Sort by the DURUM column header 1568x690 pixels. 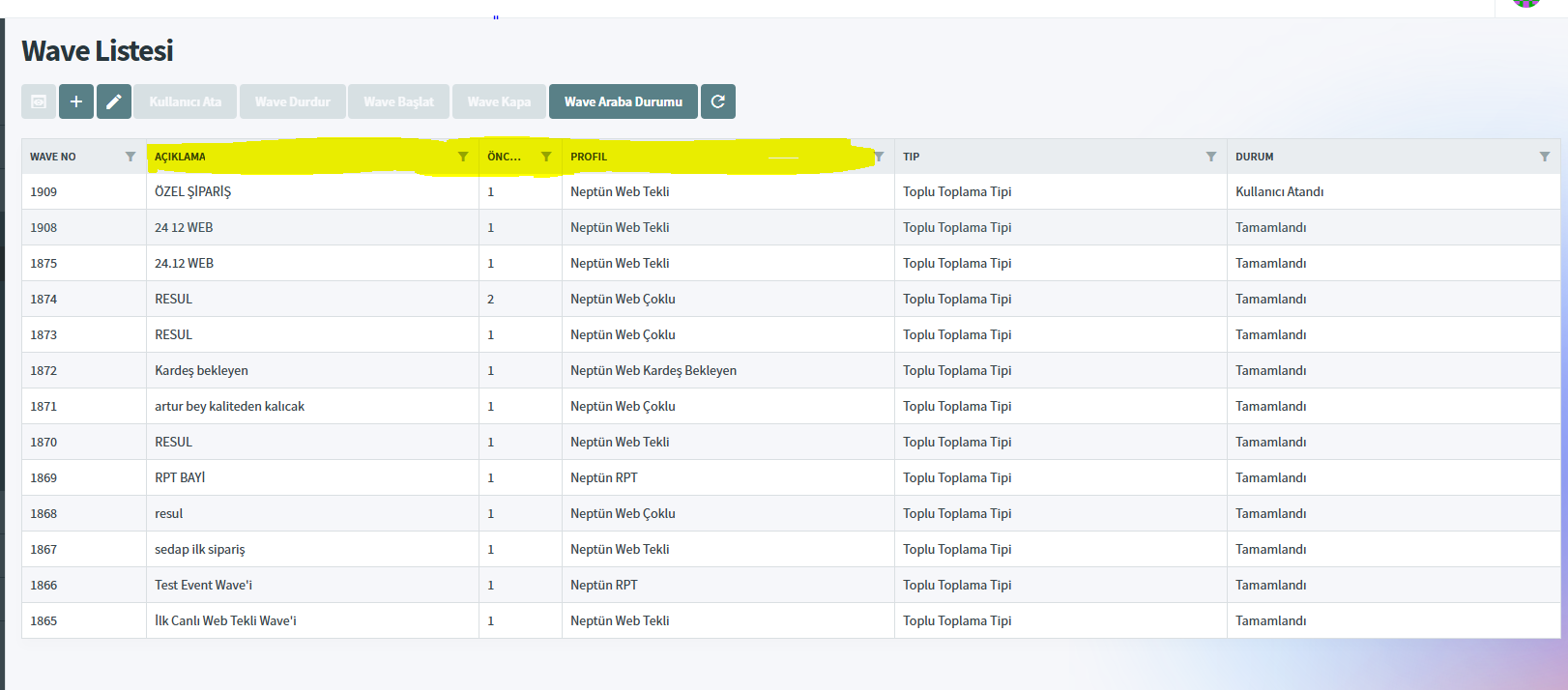(1255, 157)
